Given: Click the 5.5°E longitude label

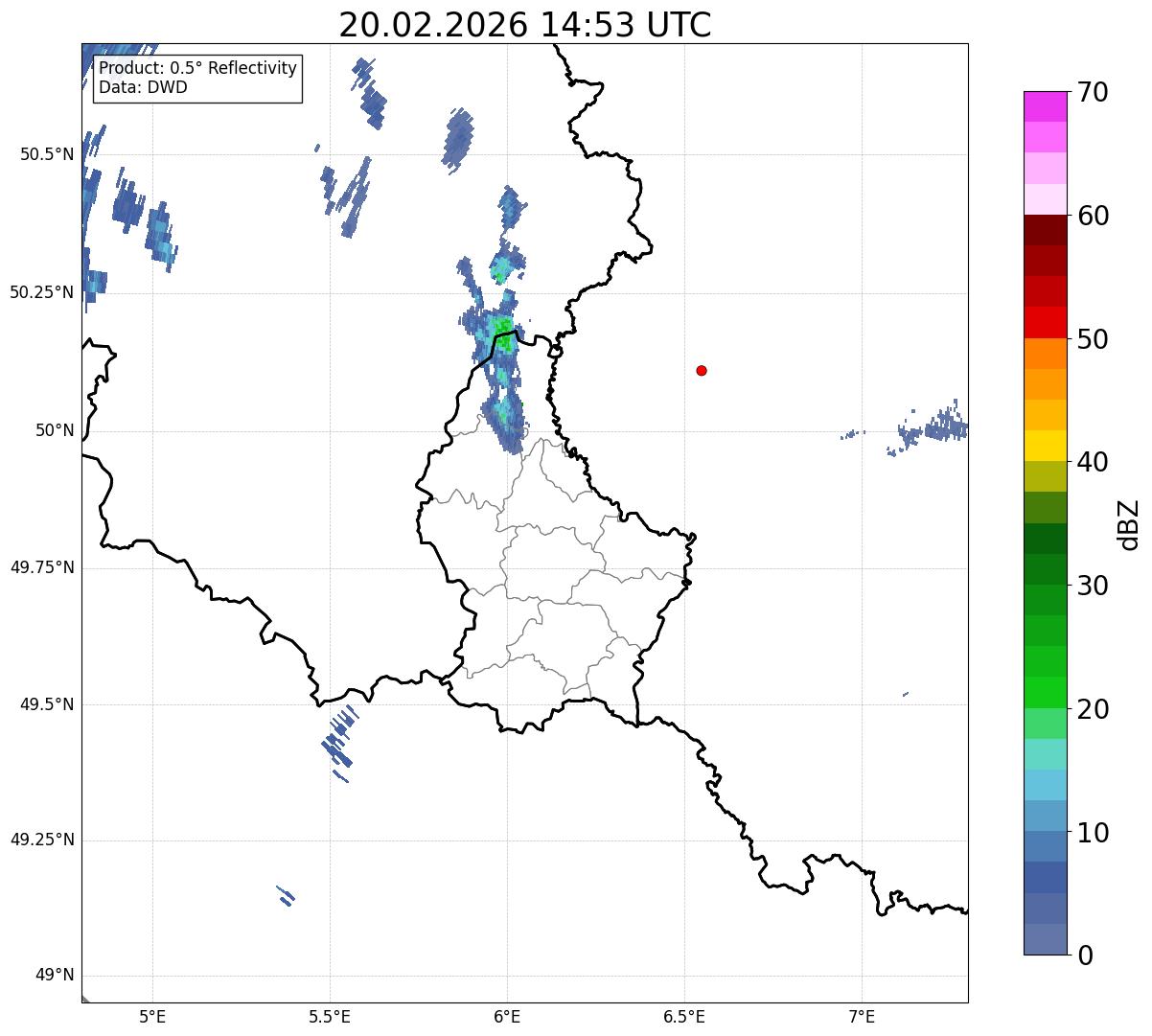Looking at the screenshot, I should tap(330, 1016).
